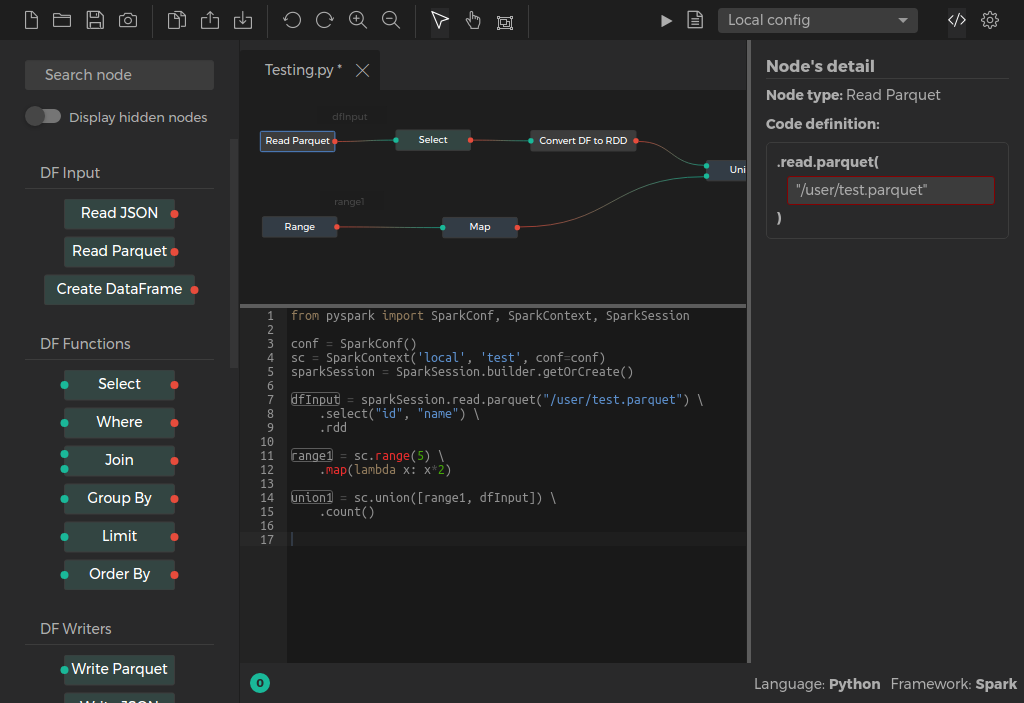The image size is (1024, 703).
Task: Click the save floppy disk icon
Action: [x=95, y=20]
